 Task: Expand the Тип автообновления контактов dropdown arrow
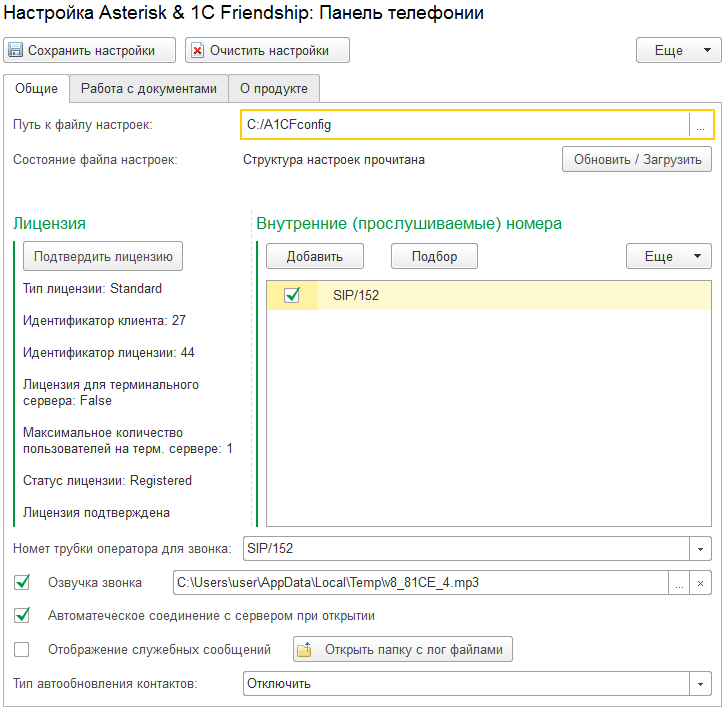pos(701,684)
